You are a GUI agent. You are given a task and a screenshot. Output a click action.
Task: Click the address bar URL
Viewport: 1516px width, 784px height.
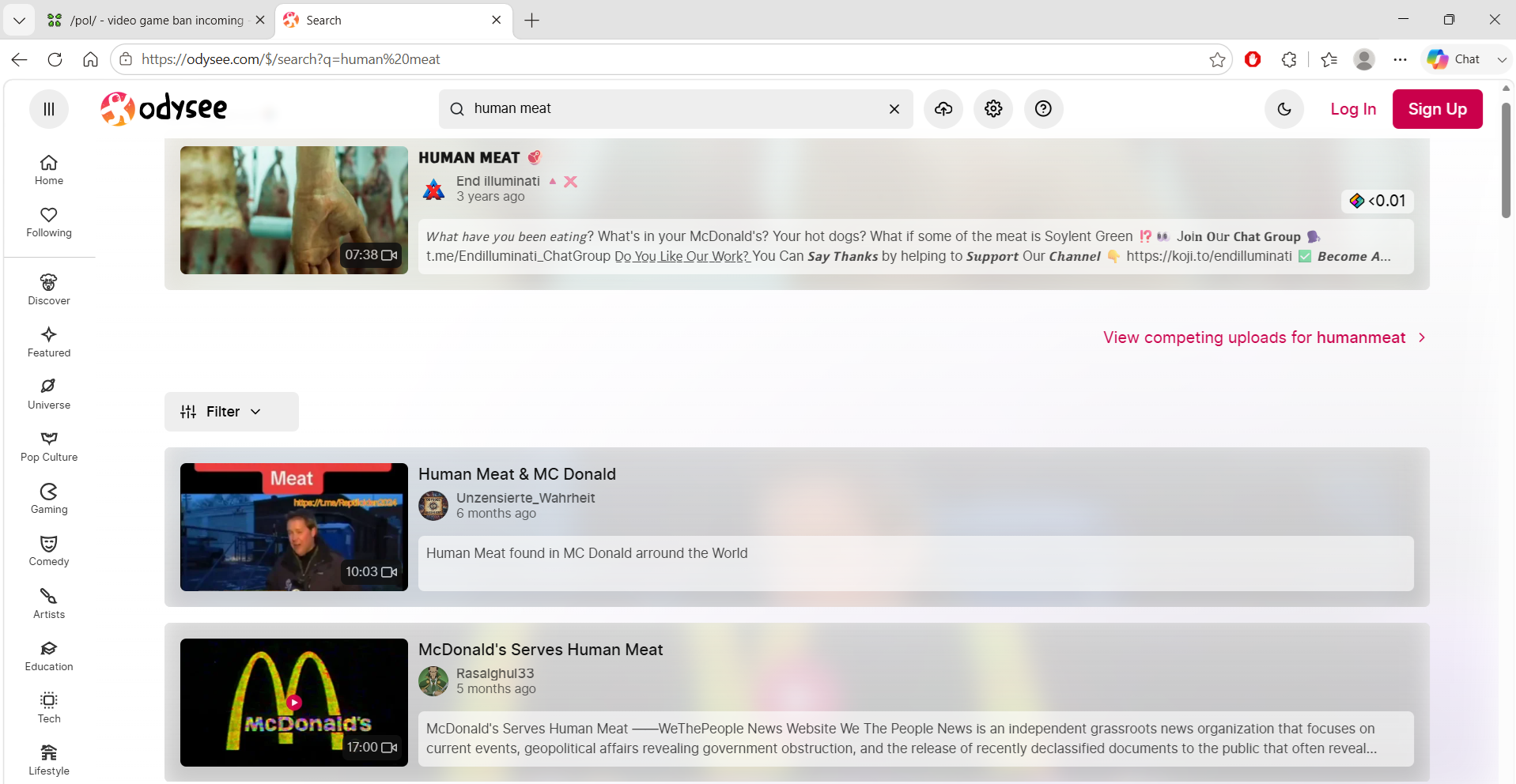click(x=290, y=59)
